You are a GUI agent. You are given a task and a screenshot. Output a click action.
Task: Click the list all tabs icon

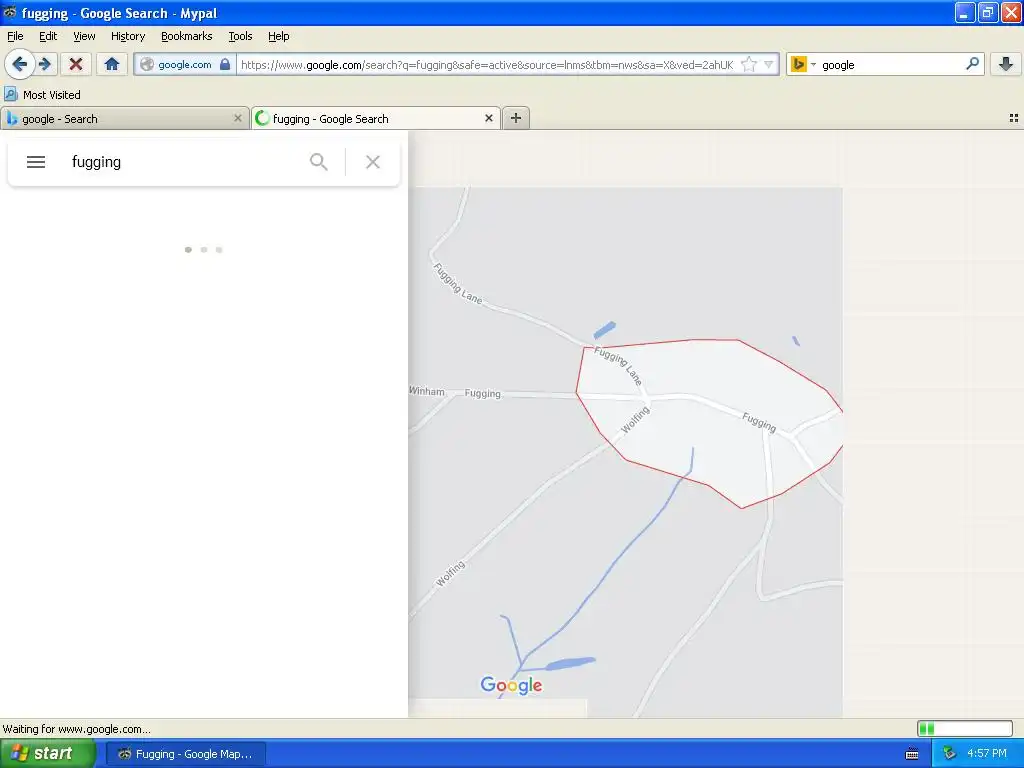tap(1014, 118)
